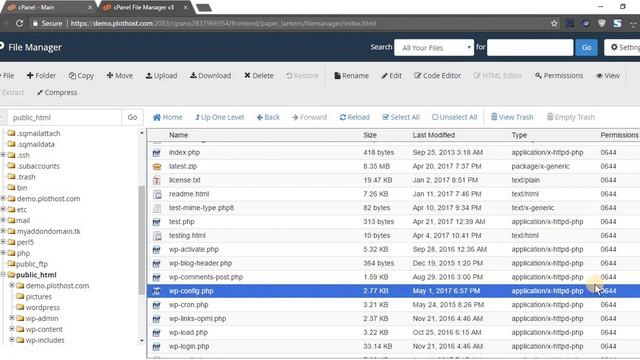This screenshot has height=360, width=640.
Task: Sort files by Last Modified column
Action: pyautogui.click(x=433, y=135)
